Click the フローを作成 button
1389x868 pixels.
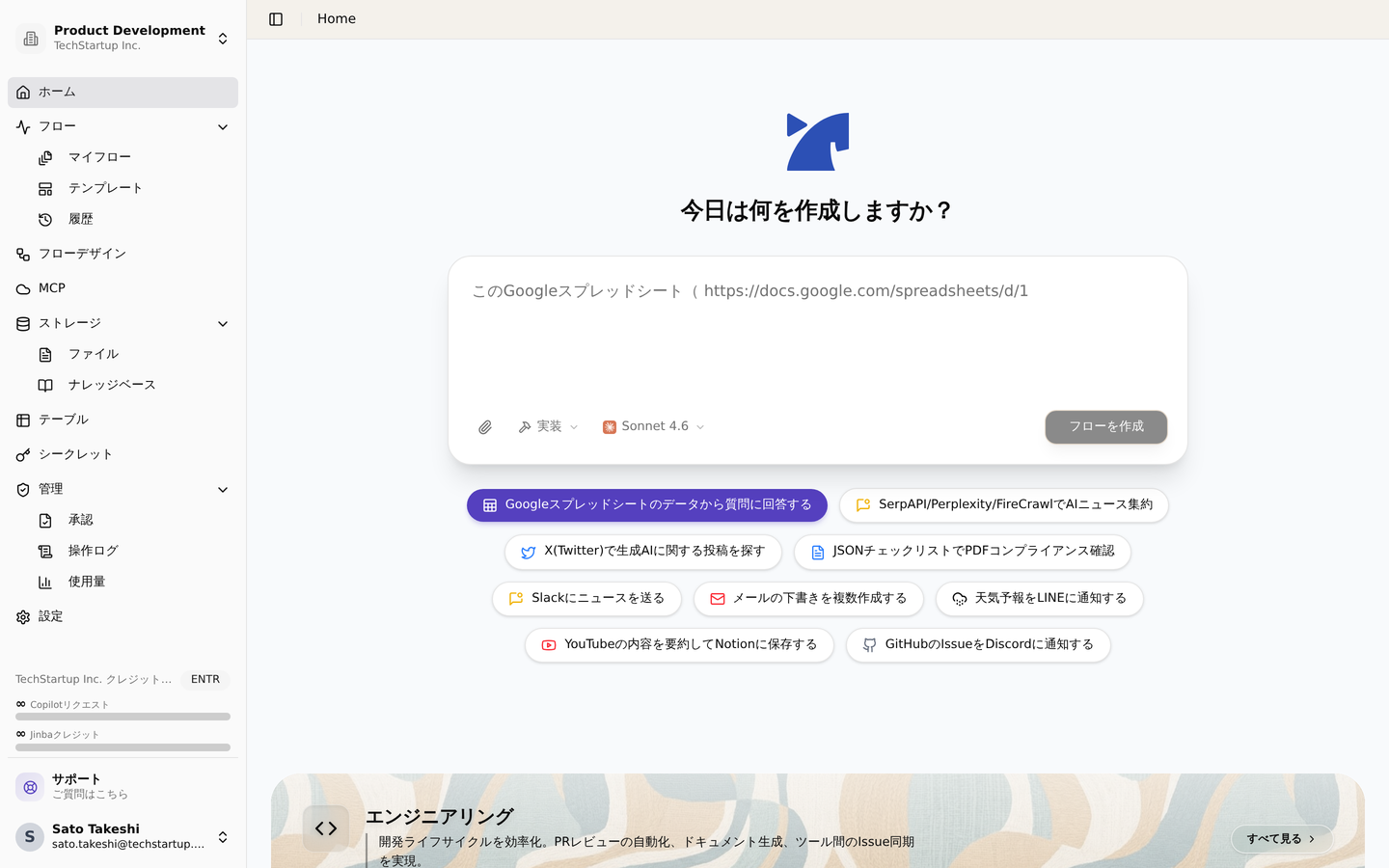point(1106,427)
